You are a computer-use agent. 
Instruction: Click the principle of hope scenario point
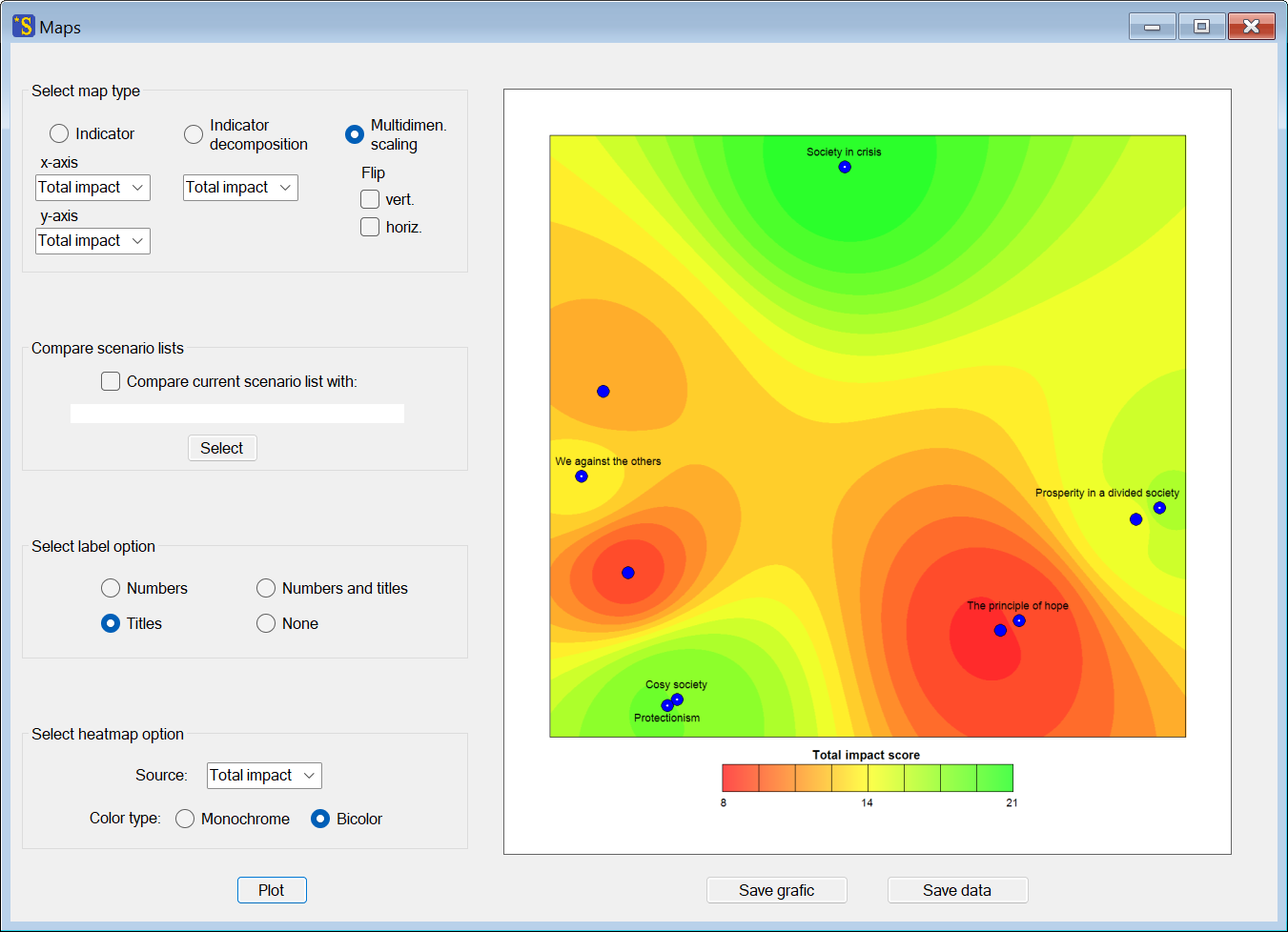tap(1019, 621)
